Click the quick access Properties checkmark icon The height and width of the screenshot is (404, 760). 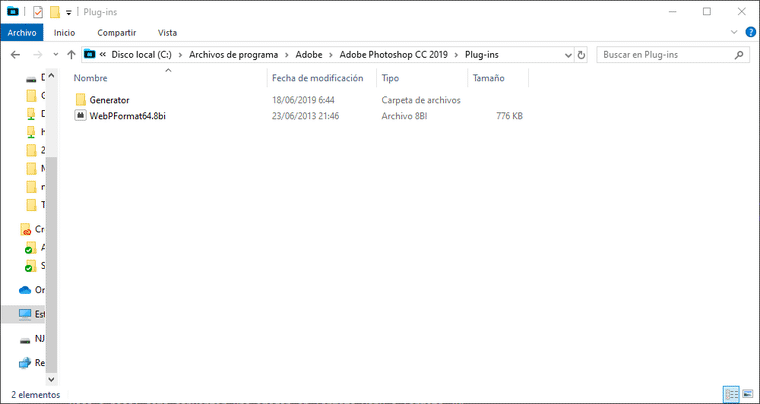[x=38, y=12]
